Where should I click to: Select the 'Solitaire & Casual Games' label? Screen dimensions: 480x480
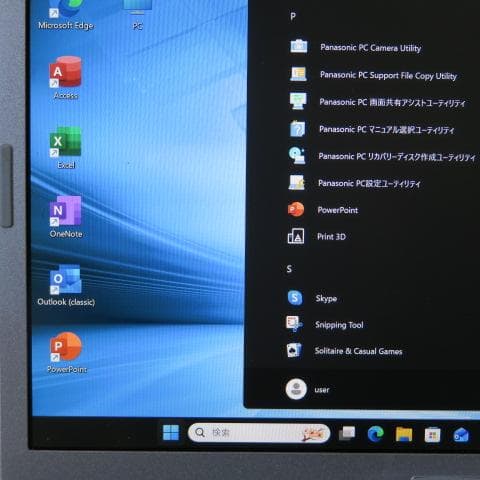click(x=358, y=351)
